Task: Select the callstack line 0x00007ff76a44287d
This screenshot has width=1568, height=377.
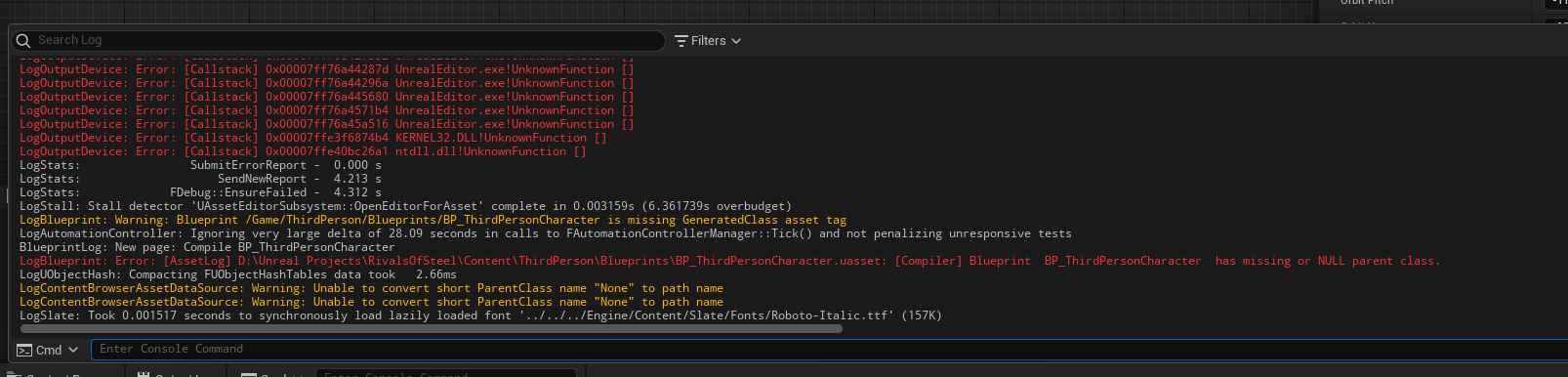Action: click(x=327, y=69)
